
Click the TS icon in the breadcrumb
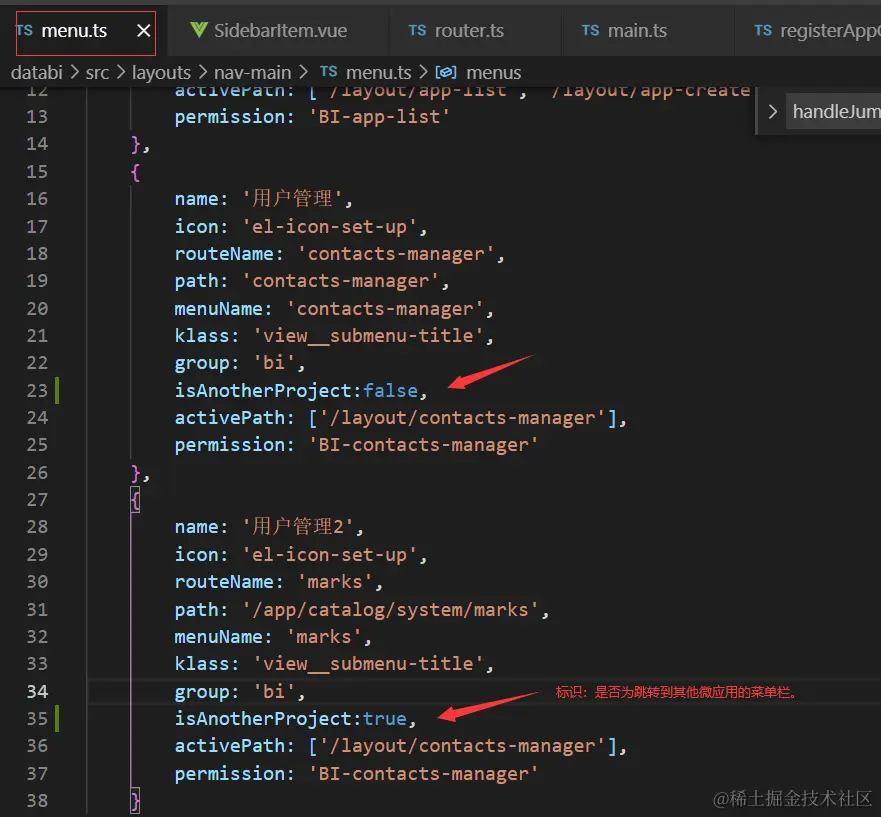tap(328, 72)
